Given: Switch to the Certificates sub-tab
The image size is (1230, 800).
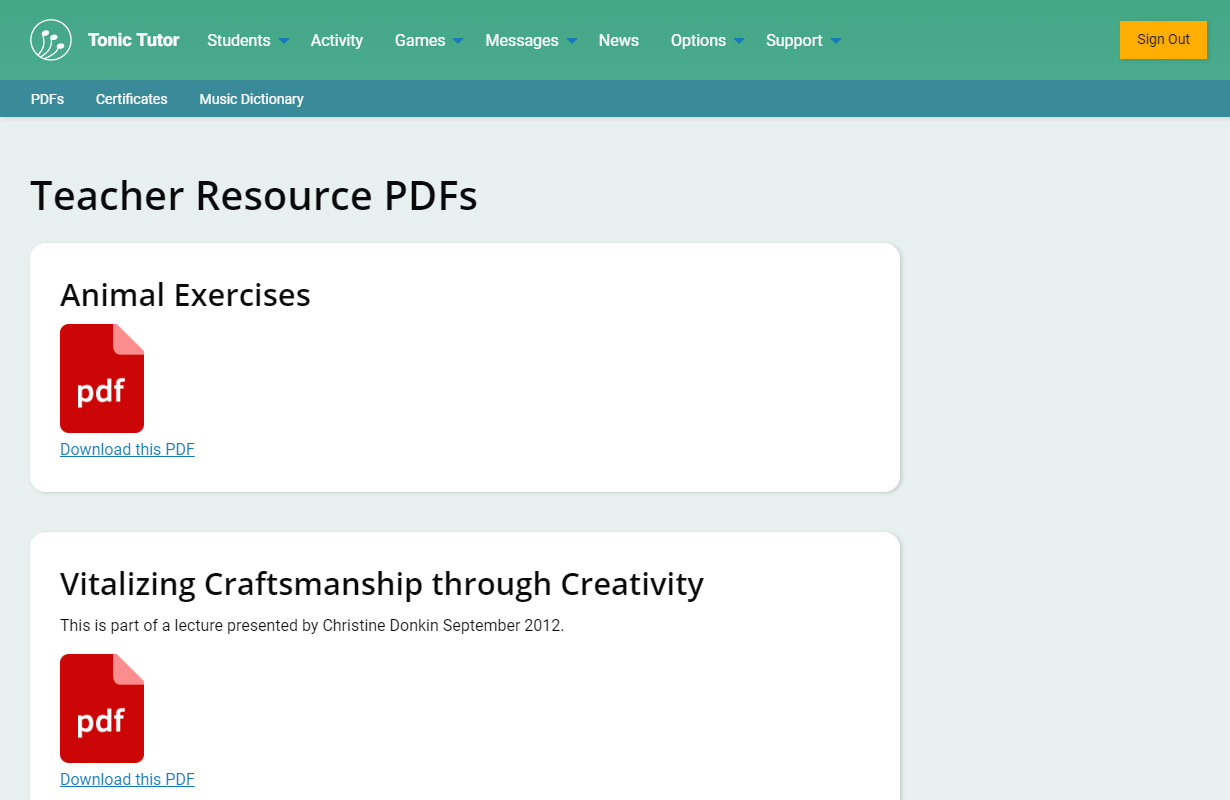Looking at the screenshot, I should (x=131, y=99).
